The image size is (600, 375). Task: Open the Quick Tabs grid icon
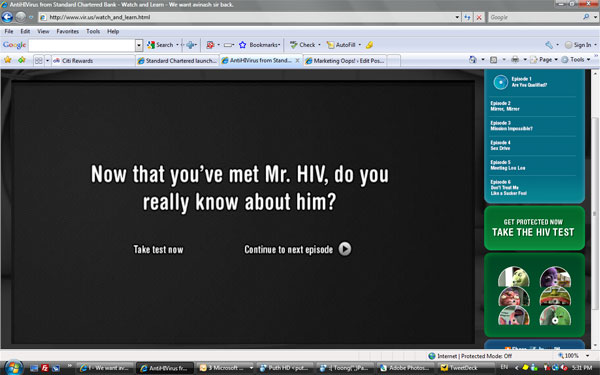(38, 60)
